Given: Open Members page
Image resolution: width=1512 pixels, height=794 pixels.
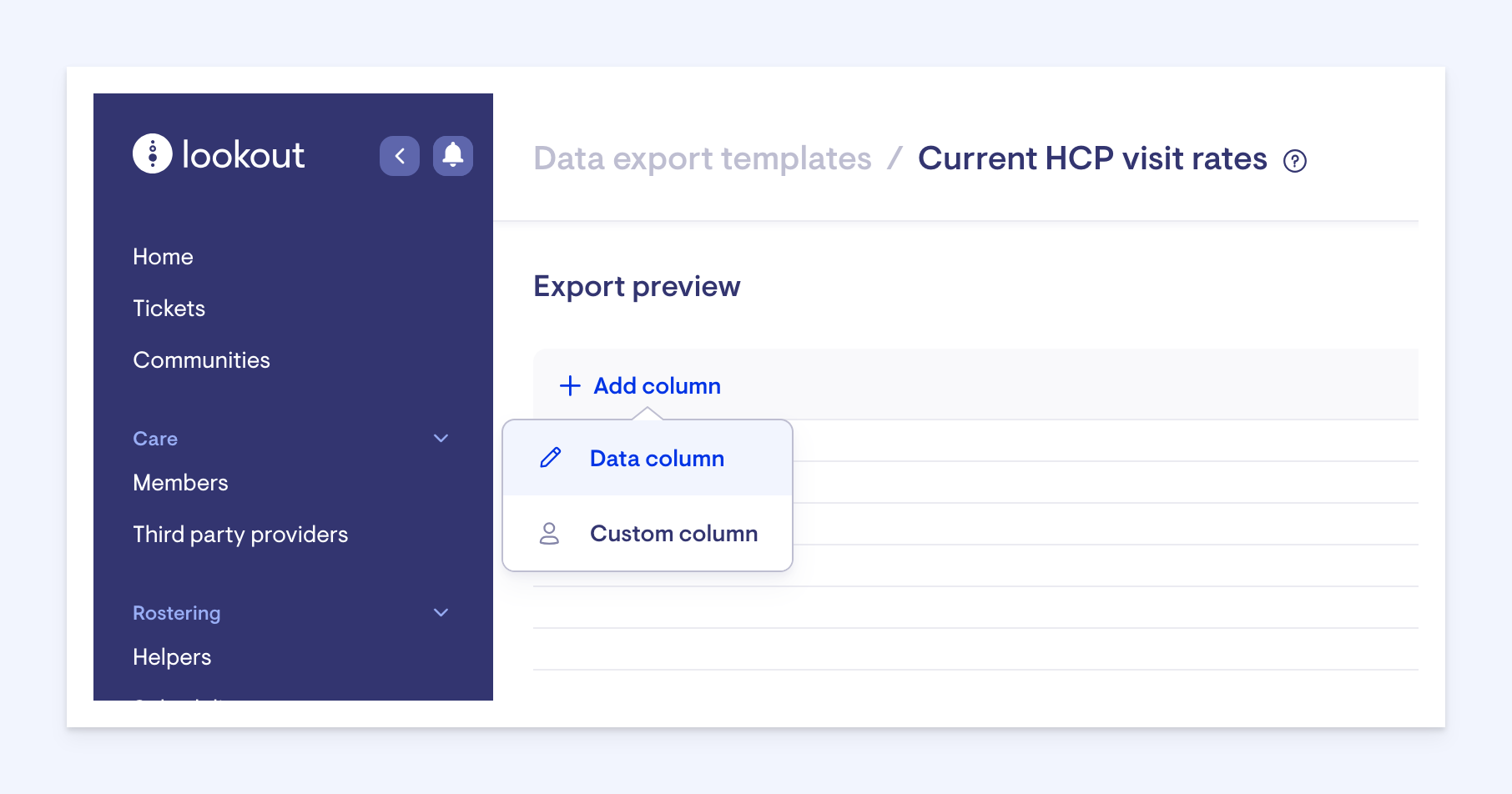Looking at the screenshot, I should [x=180, y=483].
